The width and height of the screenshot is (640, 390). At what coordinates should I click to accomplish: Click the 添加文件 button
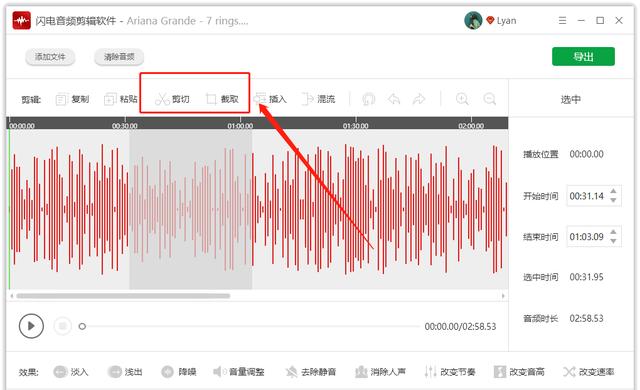click(50, 57)
